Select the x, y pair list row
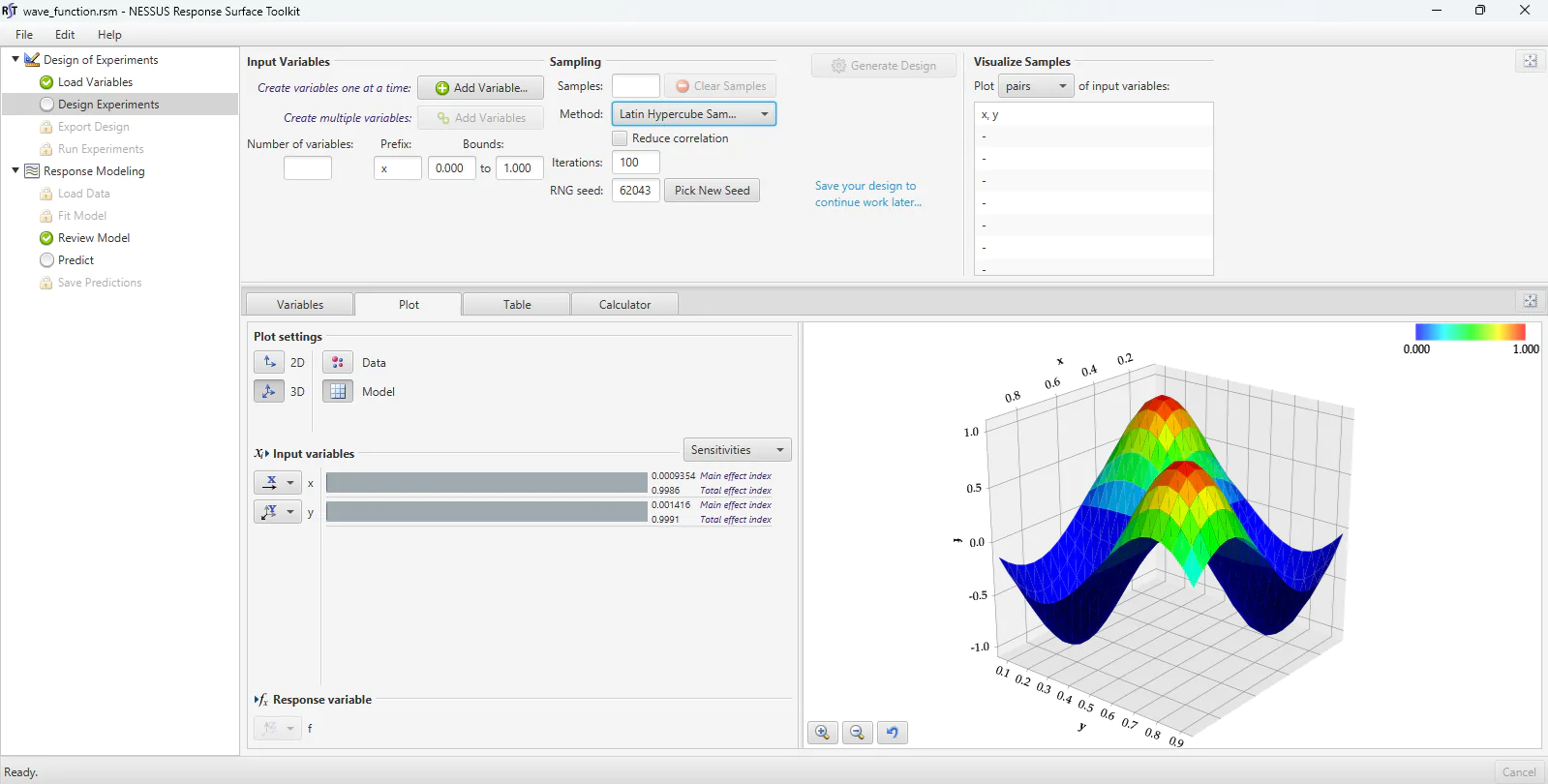 click(x=1094, y=114)
